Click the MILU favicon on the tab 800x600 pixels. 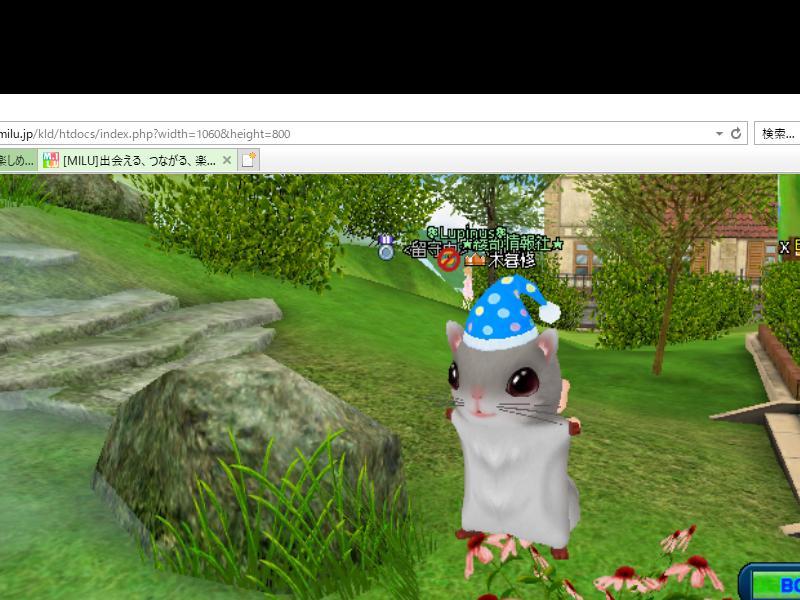(x=51, y=160)
